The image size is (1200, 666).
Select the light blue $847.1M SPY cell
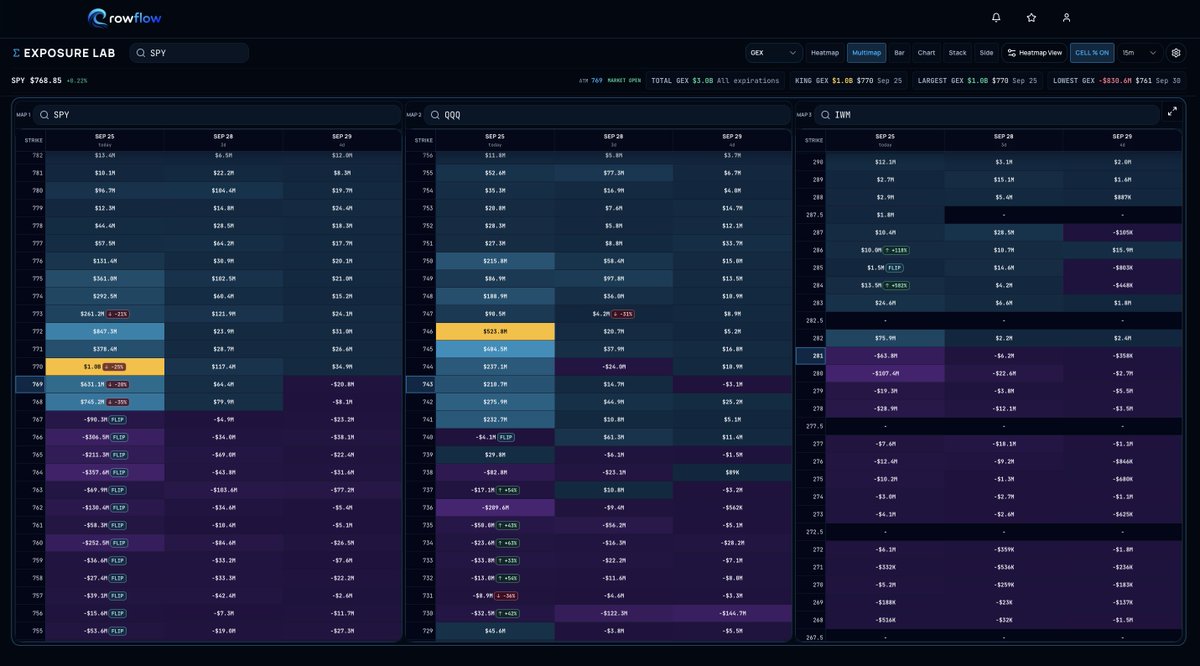tap(104, 330)
